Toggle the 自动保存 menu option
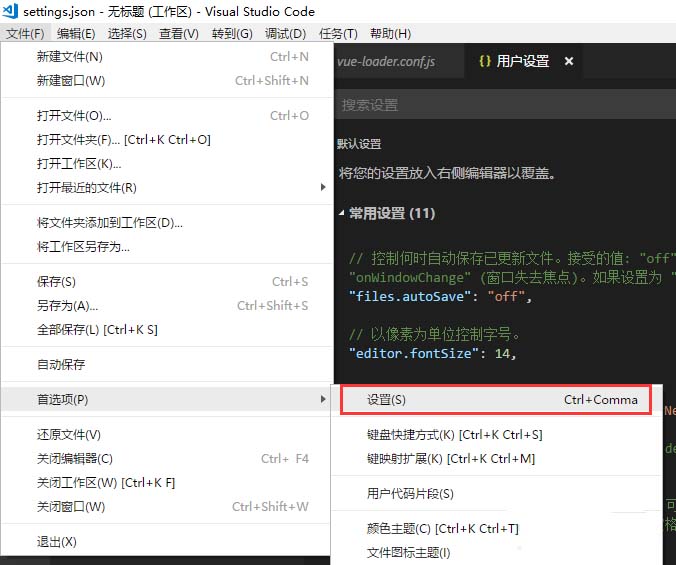676x565 pixels. coord(167,364)
